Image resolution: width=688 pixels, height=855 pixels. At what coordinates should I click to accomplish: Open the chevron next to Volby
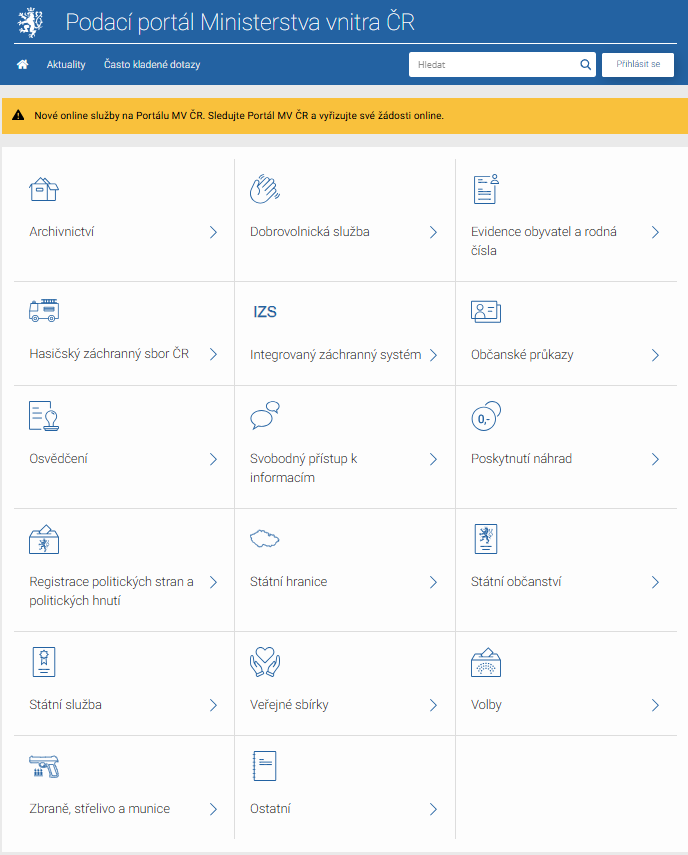tap(655, 705)
